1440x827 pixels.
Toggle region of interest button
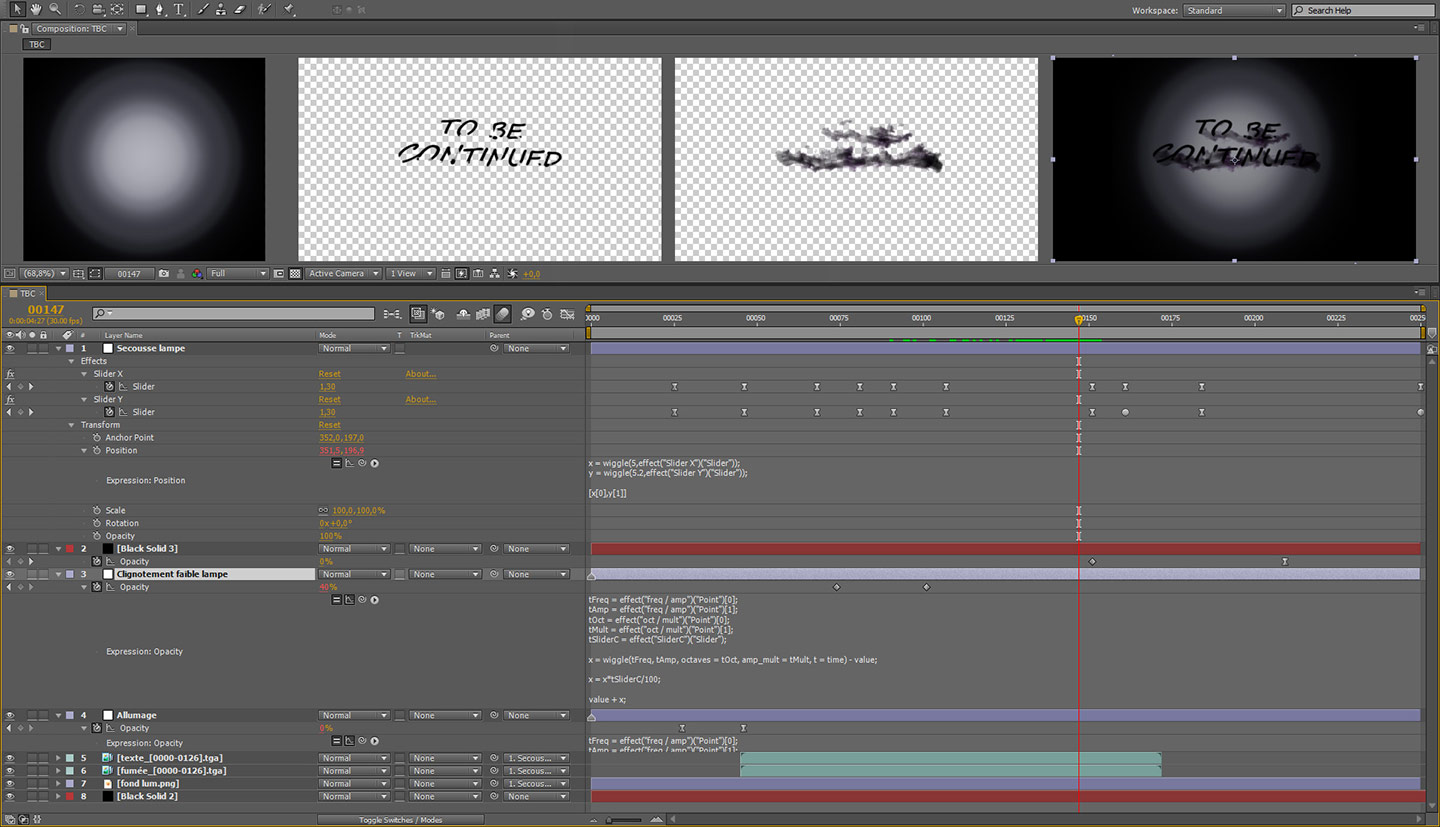click(279, 273)
